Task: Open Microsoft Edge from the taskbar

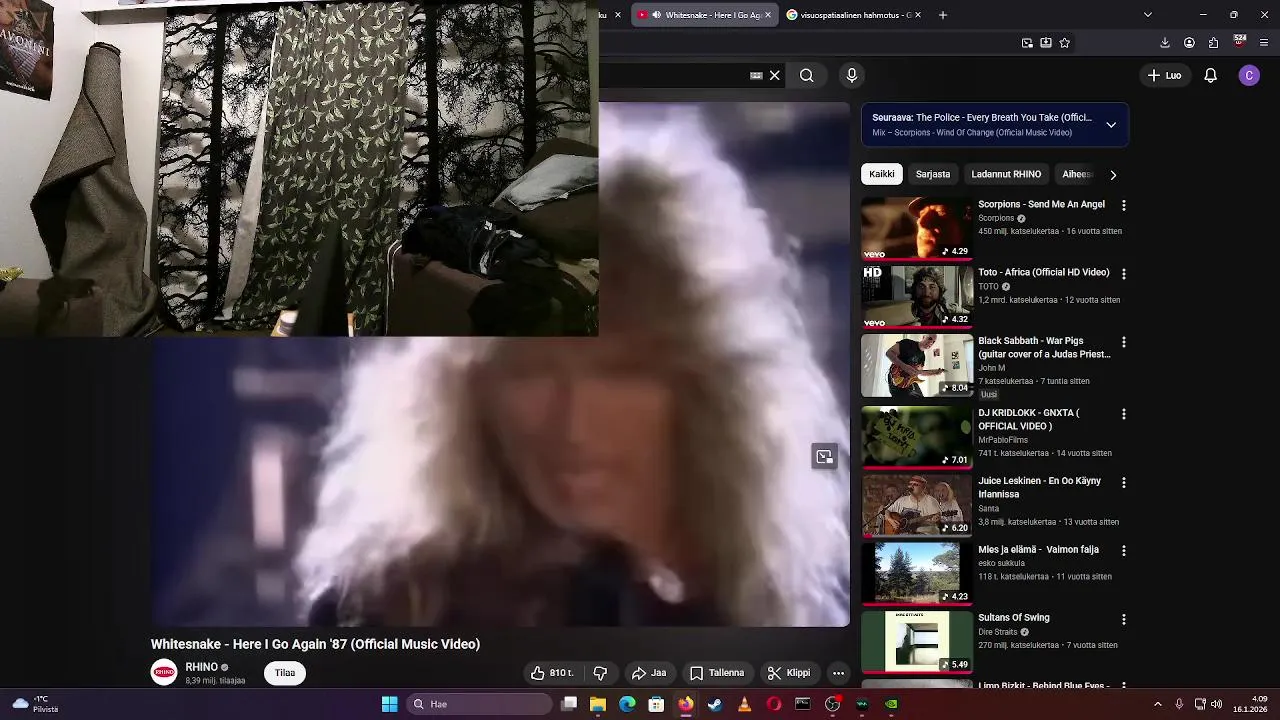Action: point(627,704)
